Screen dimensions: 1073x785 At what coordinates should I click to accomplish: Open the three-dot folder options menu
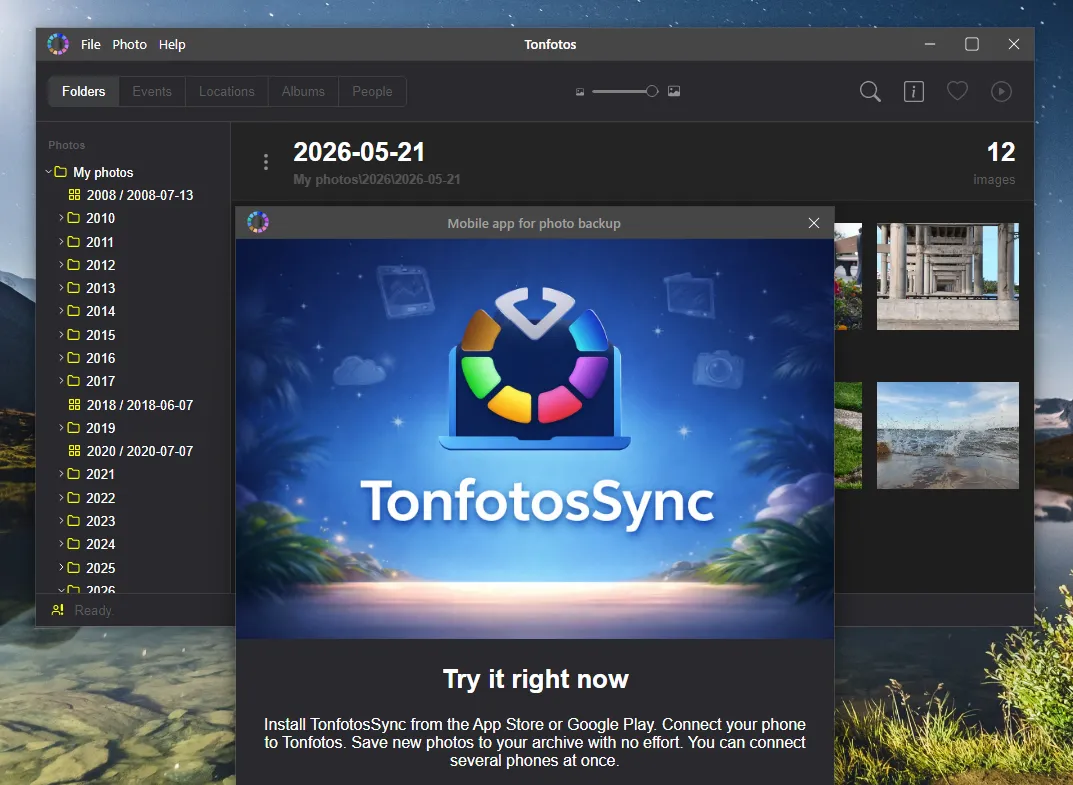[266, 162]
